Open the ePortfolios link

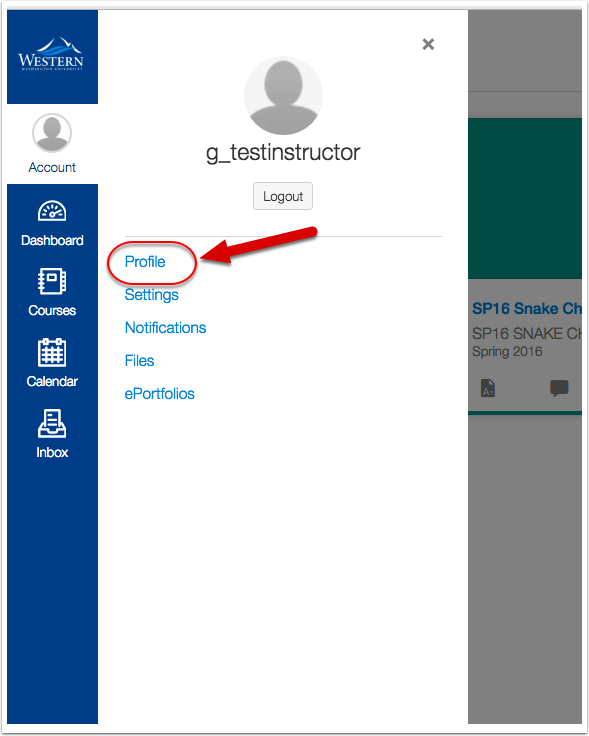tap(160, 394)
